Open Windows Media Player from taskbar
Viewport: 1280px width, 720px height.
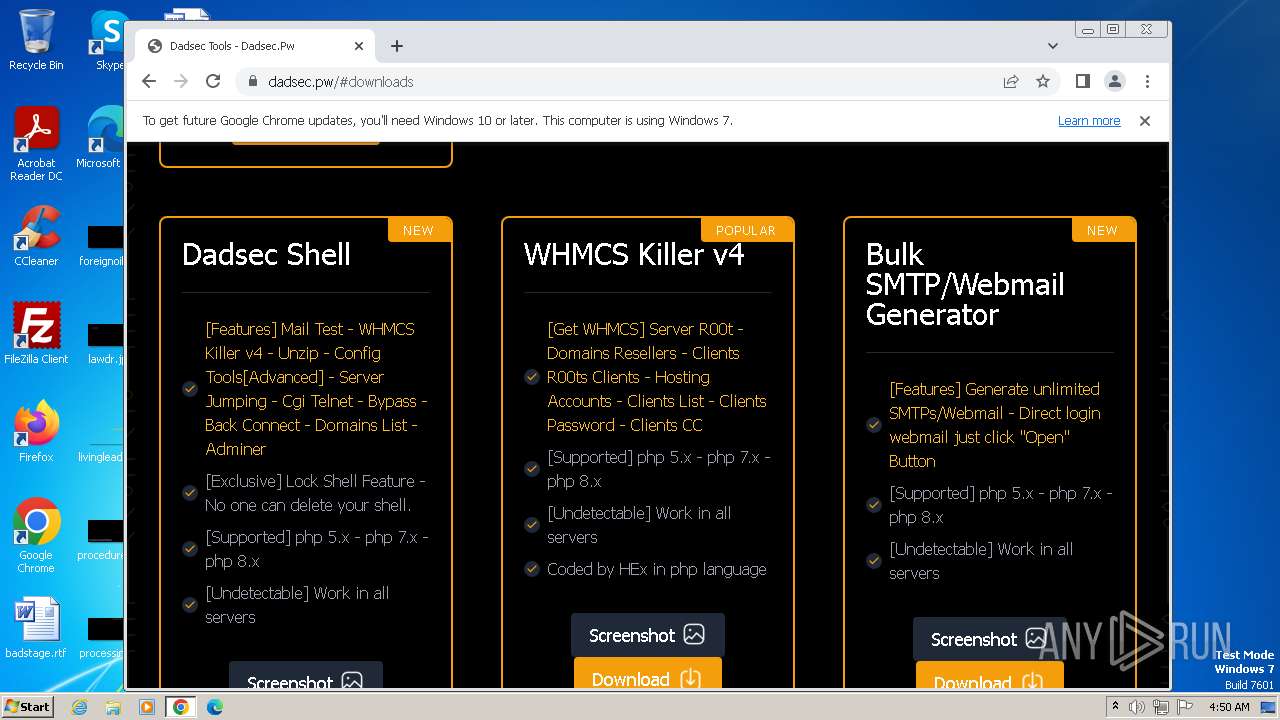[147, 707]
